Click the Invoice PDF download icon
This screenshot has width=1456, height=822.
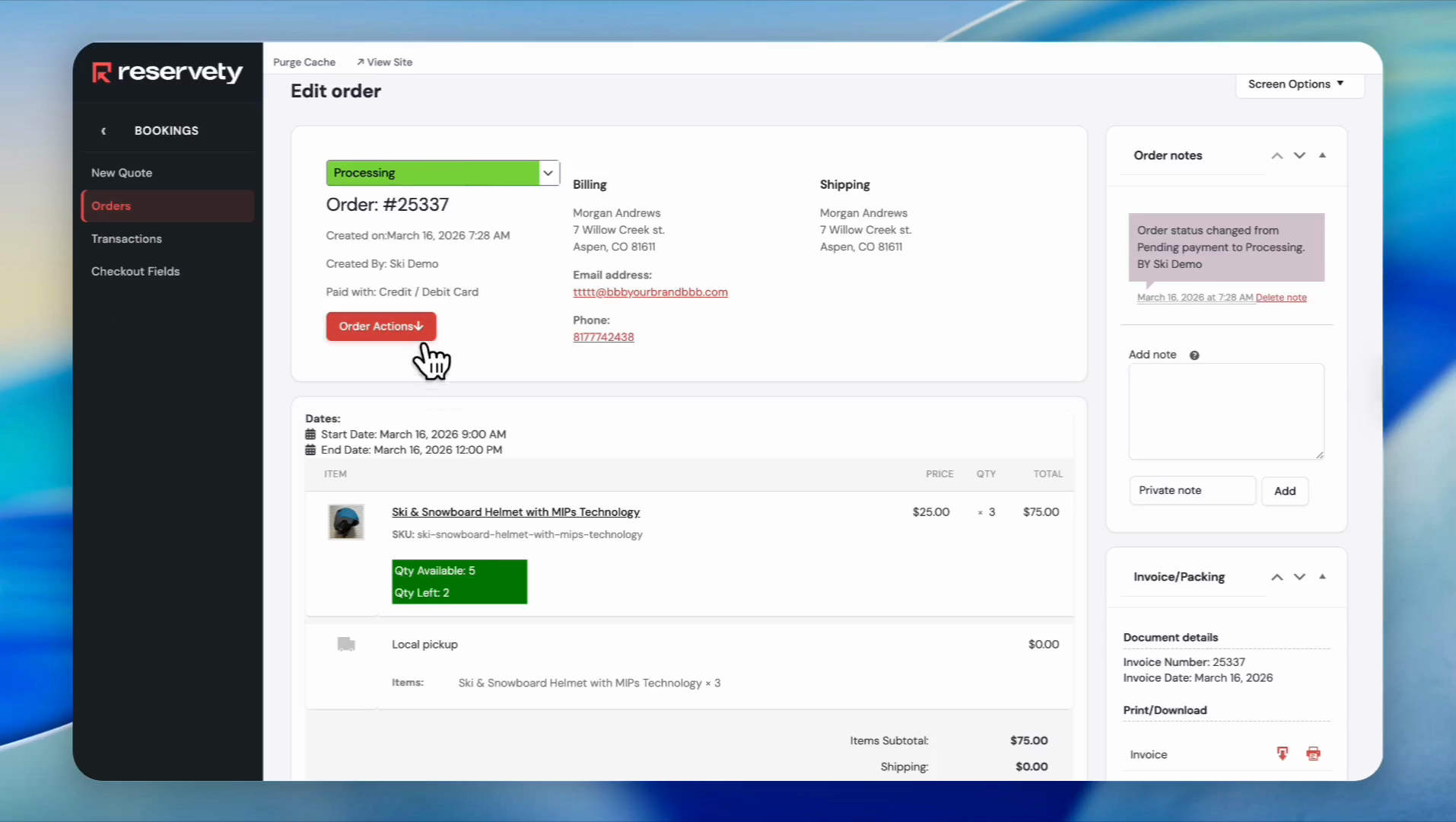[x=1283, y=753]
